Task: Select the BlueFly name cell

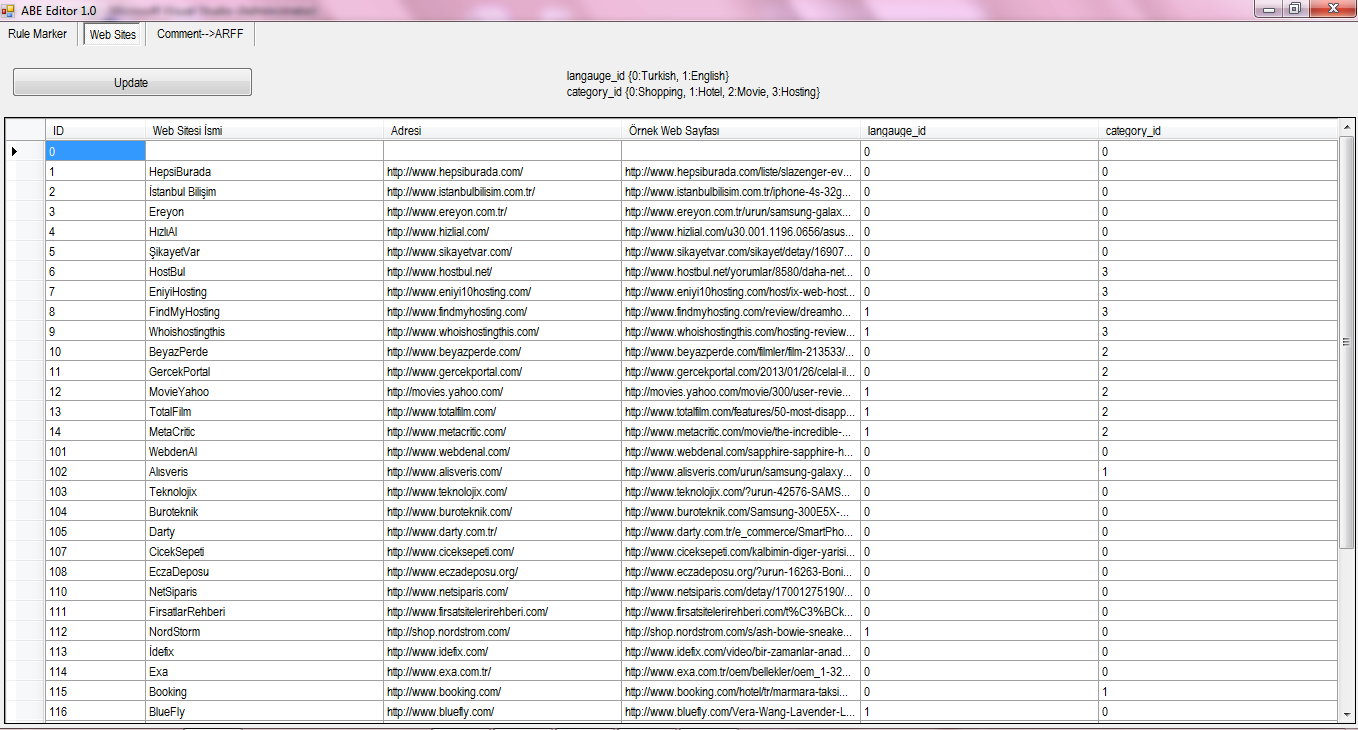Action: [x=264, y=711]
